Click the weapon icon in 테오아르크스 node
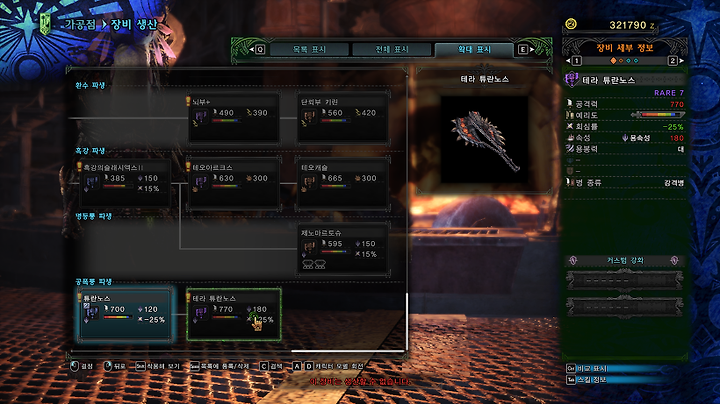Viewport: 720px width, 404px height. coord(201,182)
